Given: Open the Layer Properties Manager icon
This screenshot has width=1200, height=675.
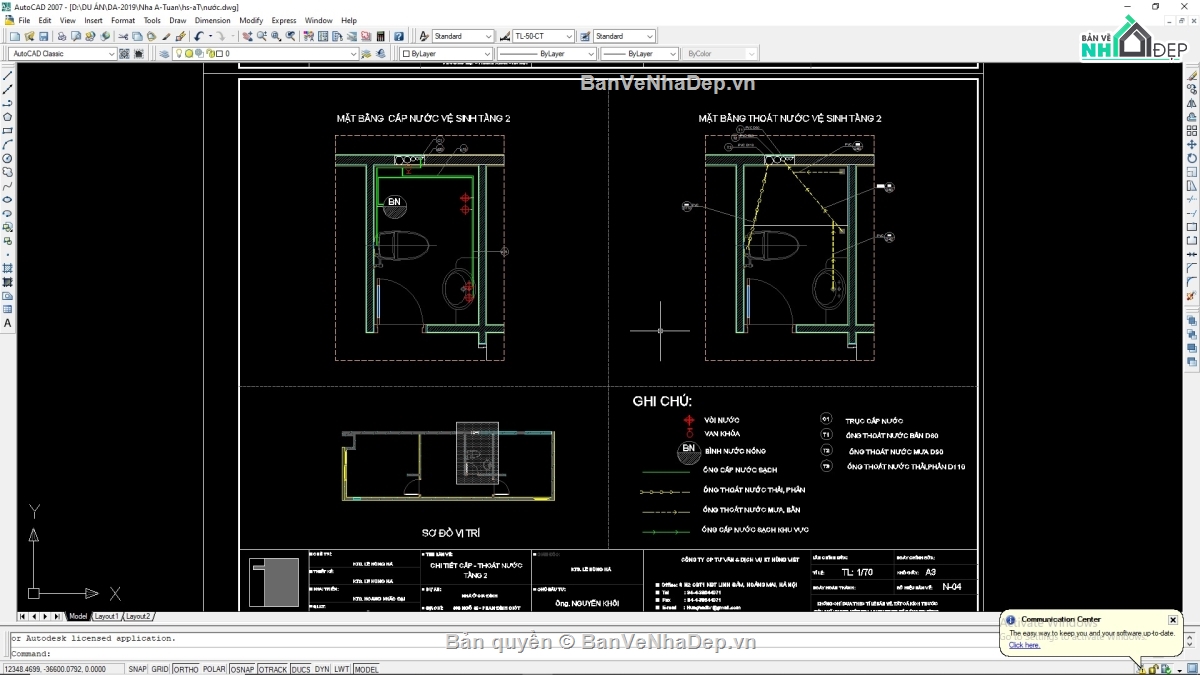Looking at the screenshot, I should tap(166, 54).
